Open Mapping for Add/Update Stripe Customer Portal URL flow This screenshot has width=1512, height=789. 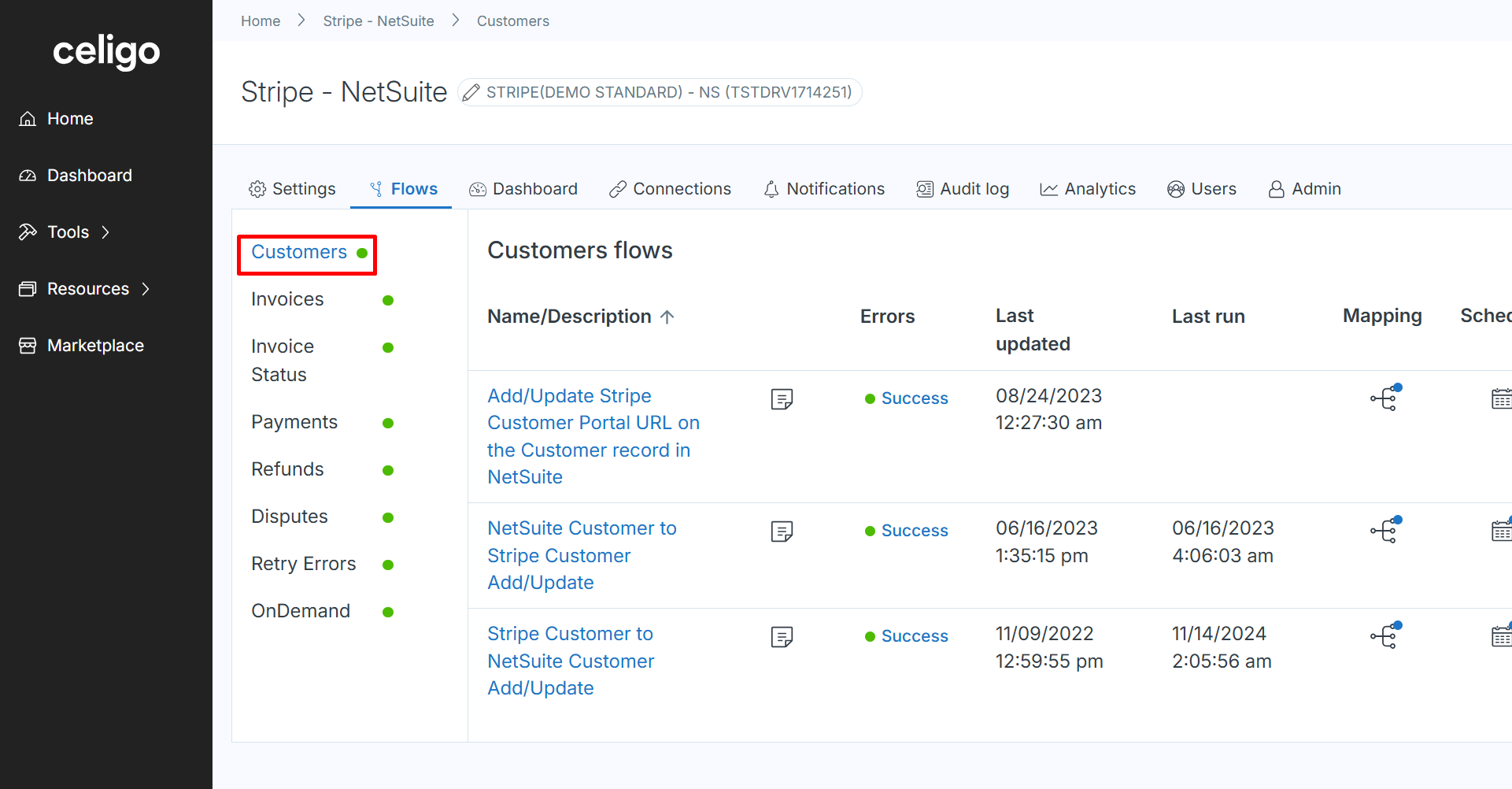point(1384,398)
